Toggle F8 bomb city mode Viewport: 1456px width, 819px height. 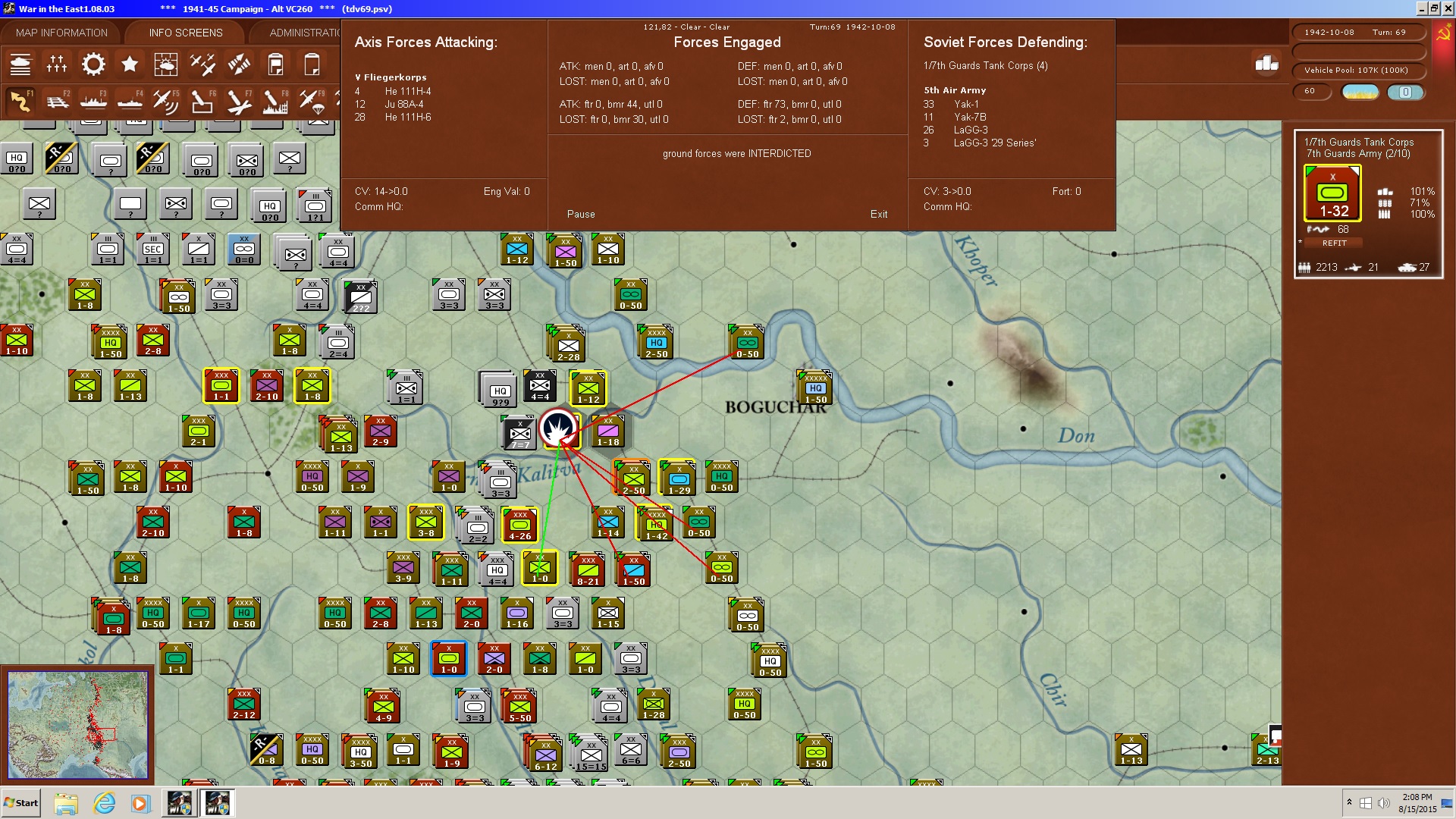click(x=275, y=101)
